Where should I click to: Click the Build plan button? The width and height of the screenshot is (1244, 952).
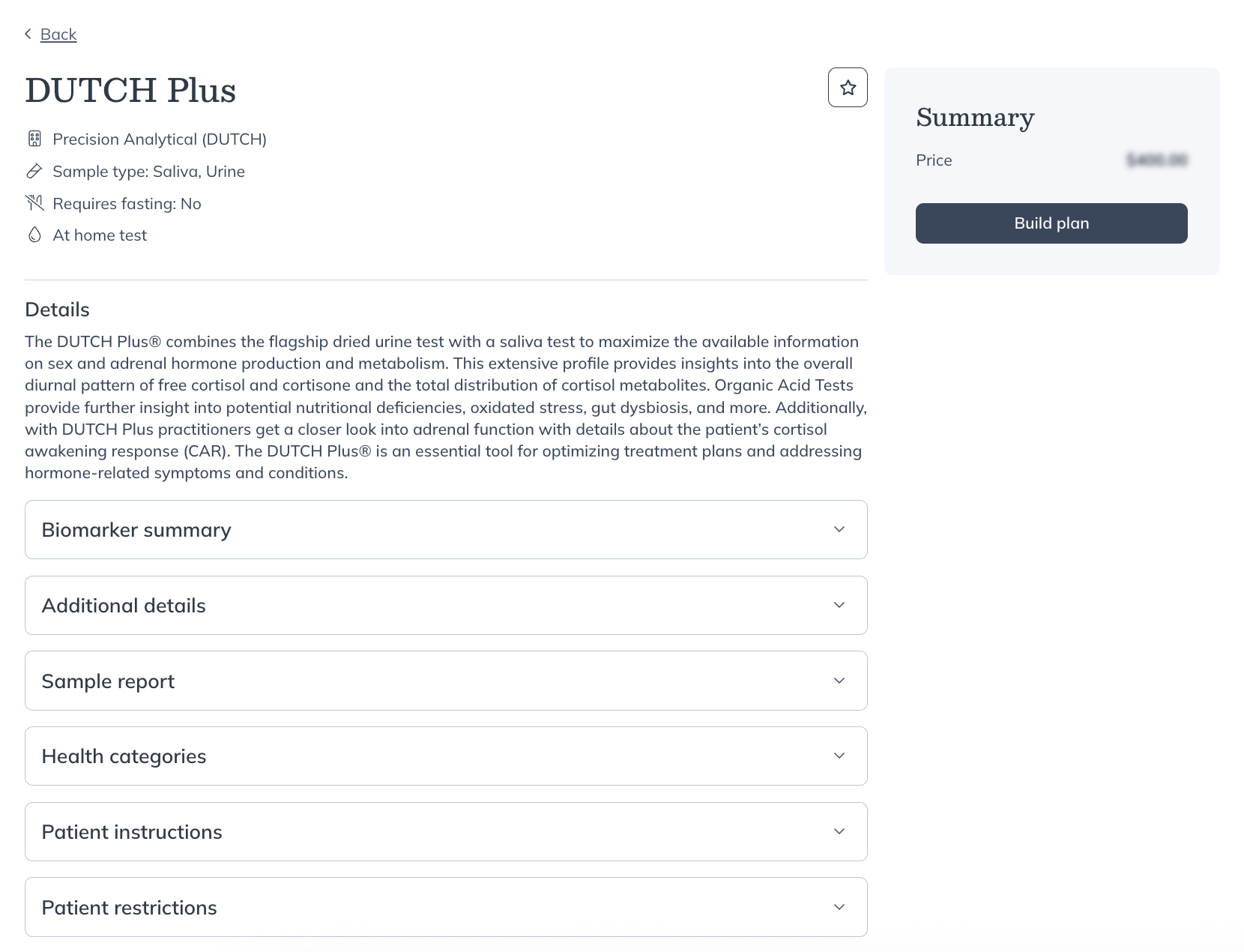[1051, 223]
